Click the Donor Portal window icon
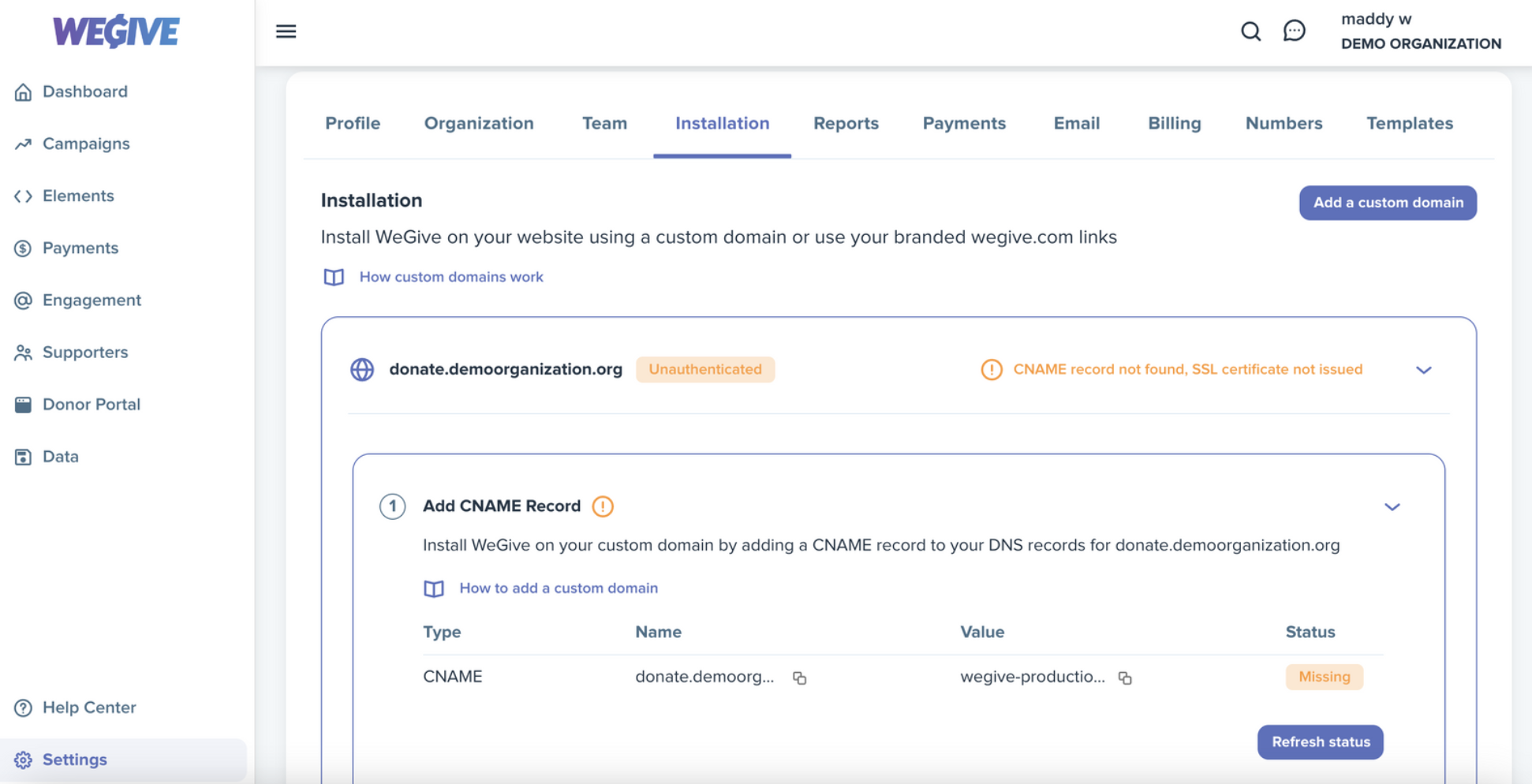 click(23, 404)
